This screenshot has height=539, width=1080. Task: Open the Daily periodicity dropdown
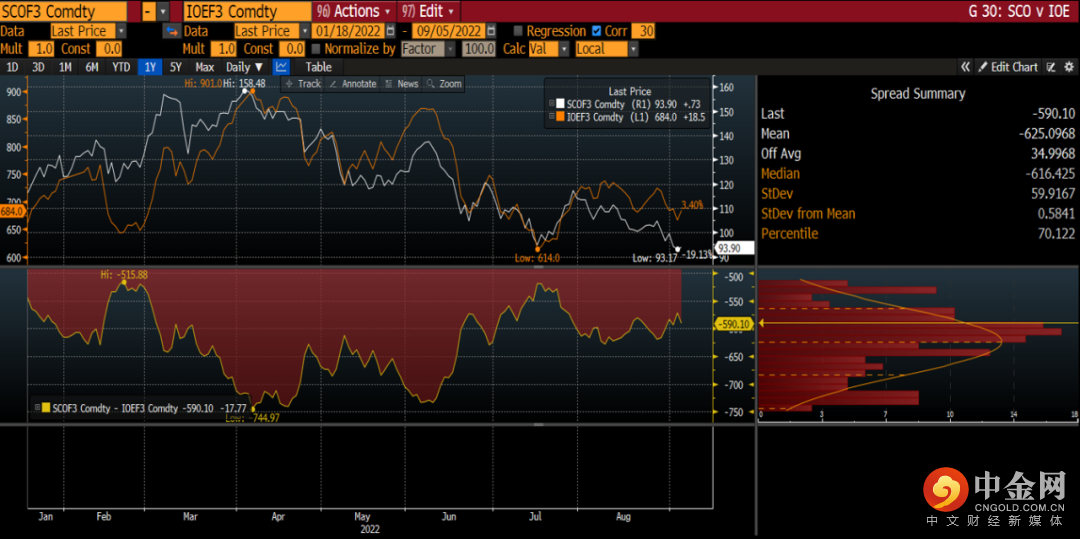point(245,67)
